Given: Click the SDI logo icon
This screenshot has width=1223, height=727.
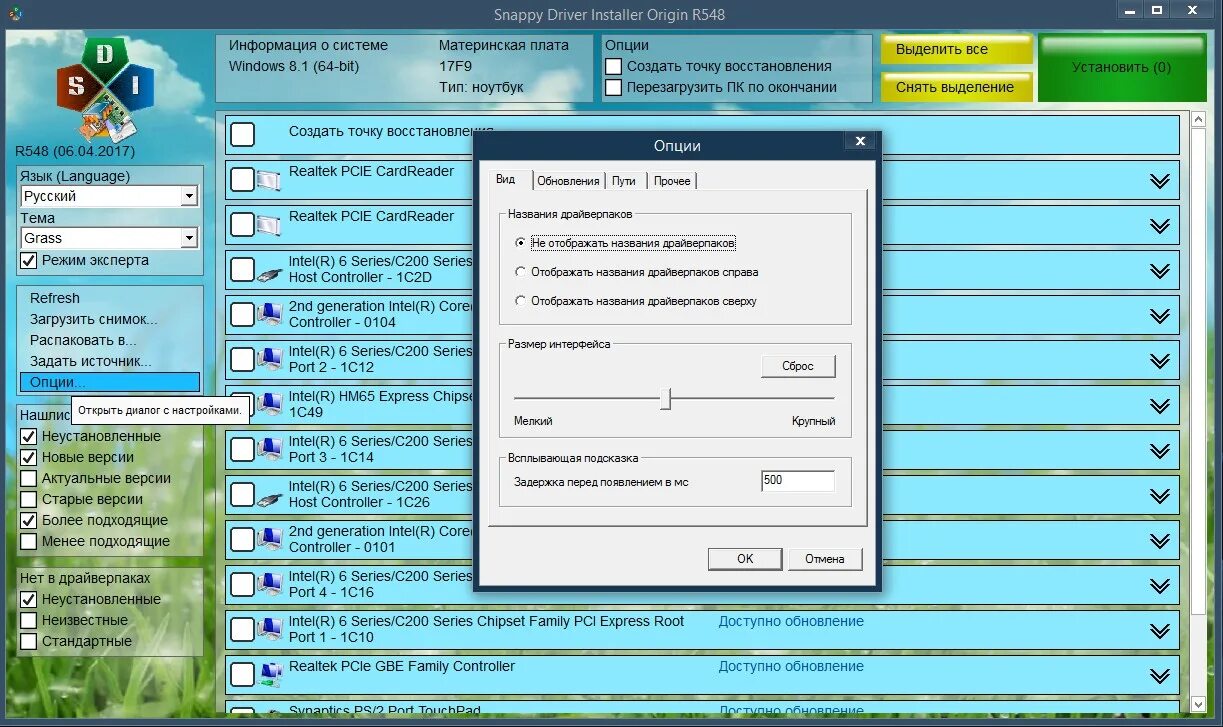Looking at the screenshot, I should pyautogui.click(x=105, y=88).
